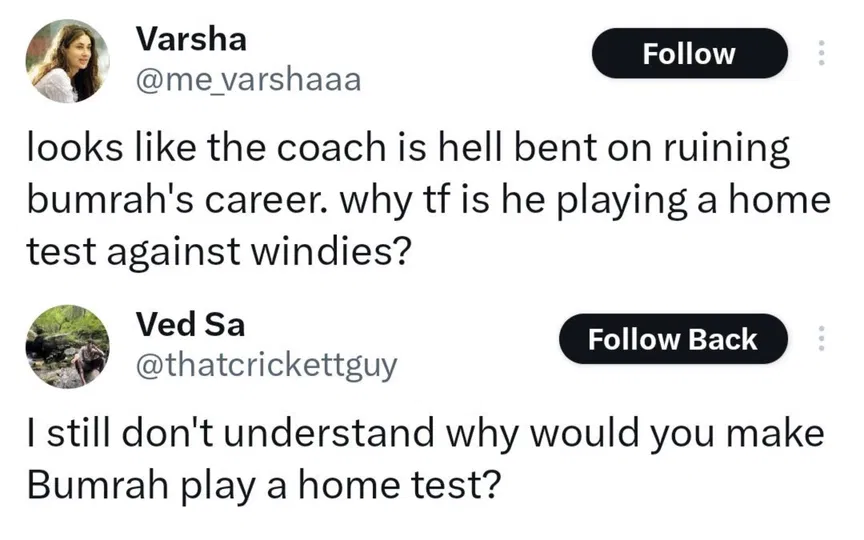The image size is (864, 540).
Task: Open the three-dot menu beside Follow Back
Action: click(822, 340)
